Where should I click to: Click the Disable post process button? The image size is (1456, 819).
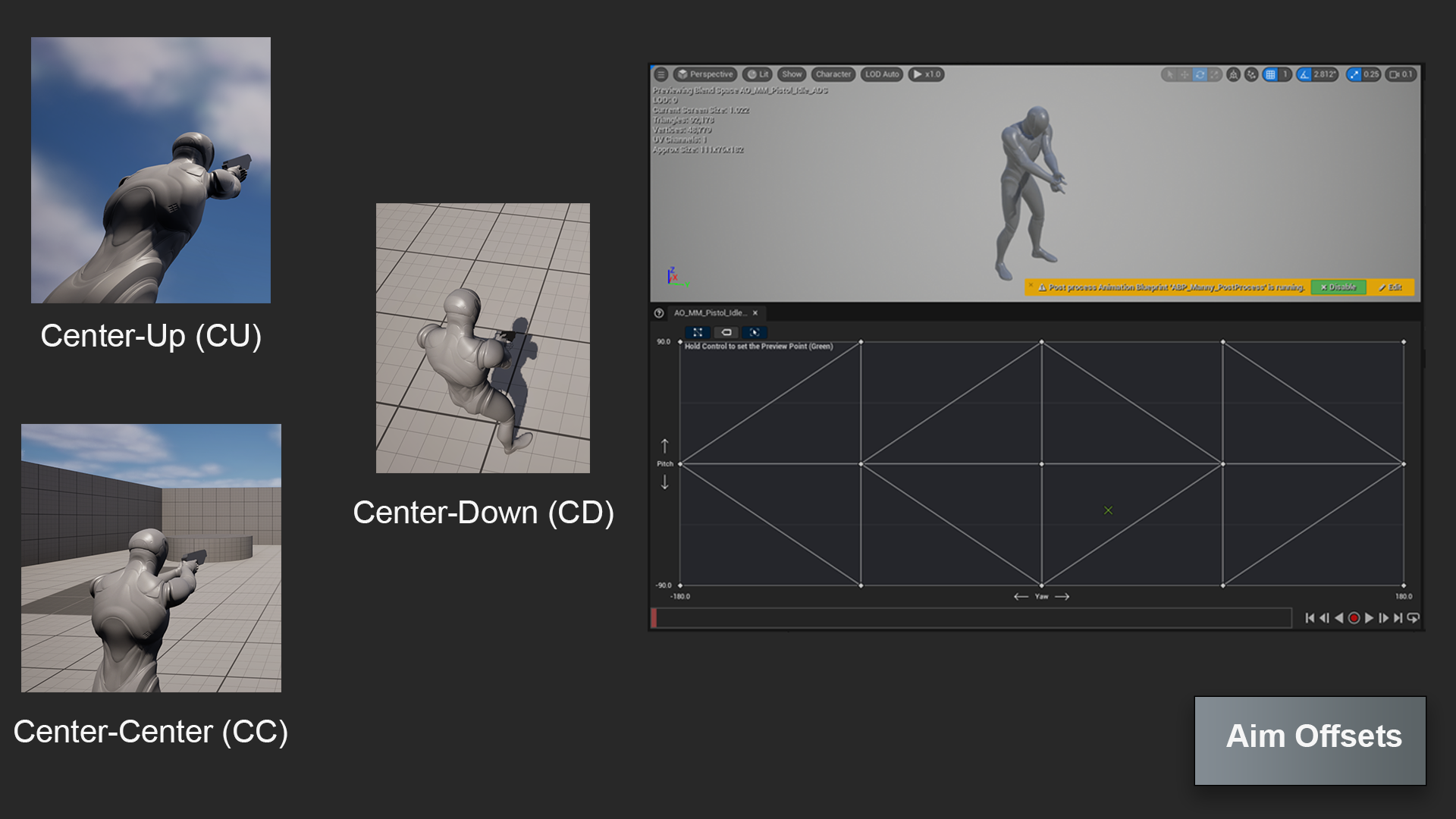pos(1338,287)
